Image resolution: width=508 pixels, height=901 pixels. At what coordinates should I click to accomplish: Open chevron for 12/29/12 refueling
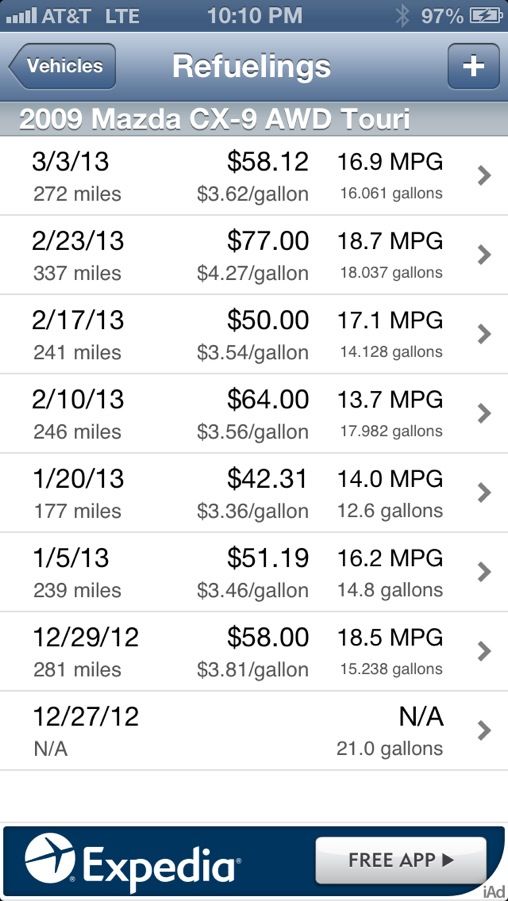click(484, 652)
